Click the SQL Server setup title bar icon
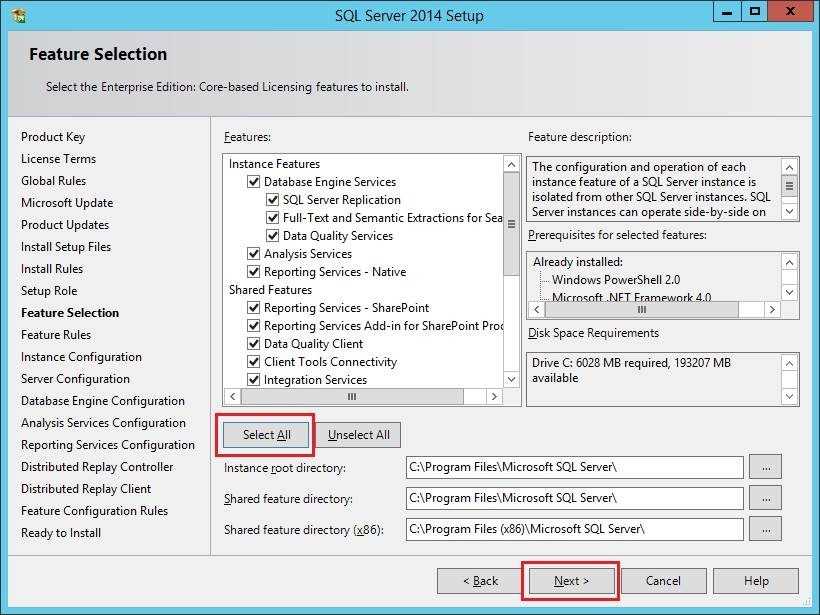Viewport: 820px width, 615px height. tap(18, 15)
